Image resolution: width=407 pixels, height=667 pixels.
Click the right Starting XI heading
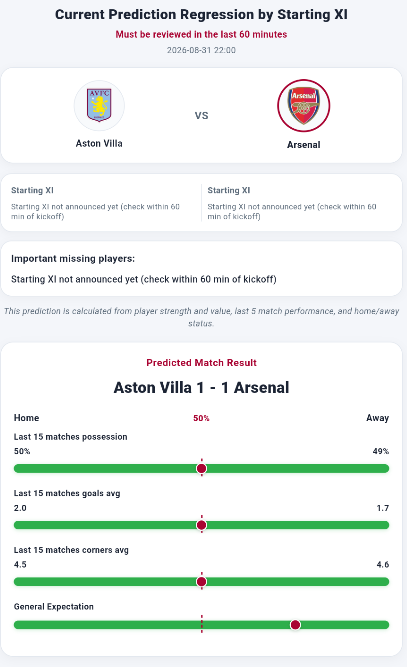click(x=229, y=190)
